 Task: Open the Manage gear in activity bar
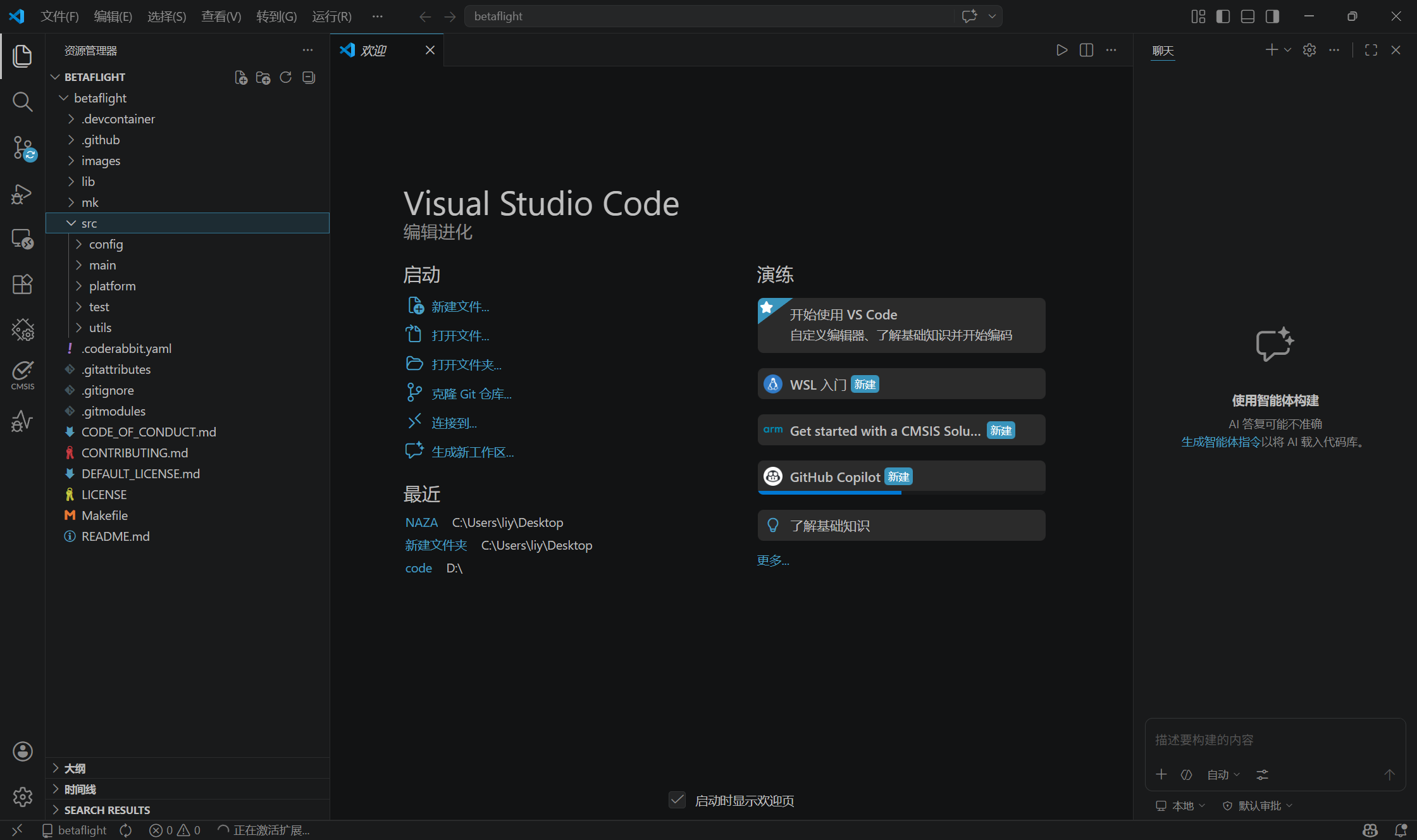click(23, 797)
